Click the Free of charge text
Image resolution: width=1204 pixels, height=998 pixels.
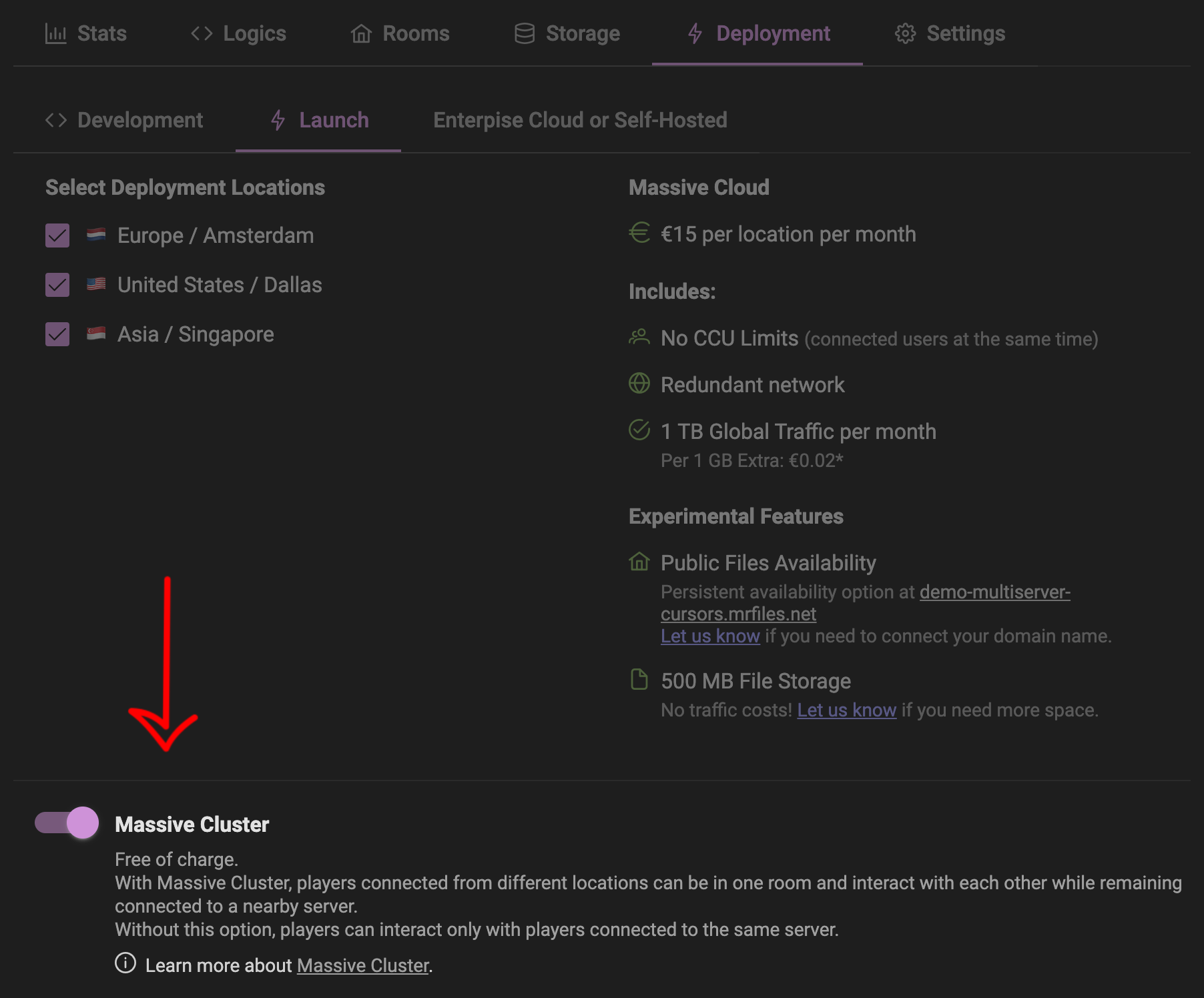click(x=176, y=859)
